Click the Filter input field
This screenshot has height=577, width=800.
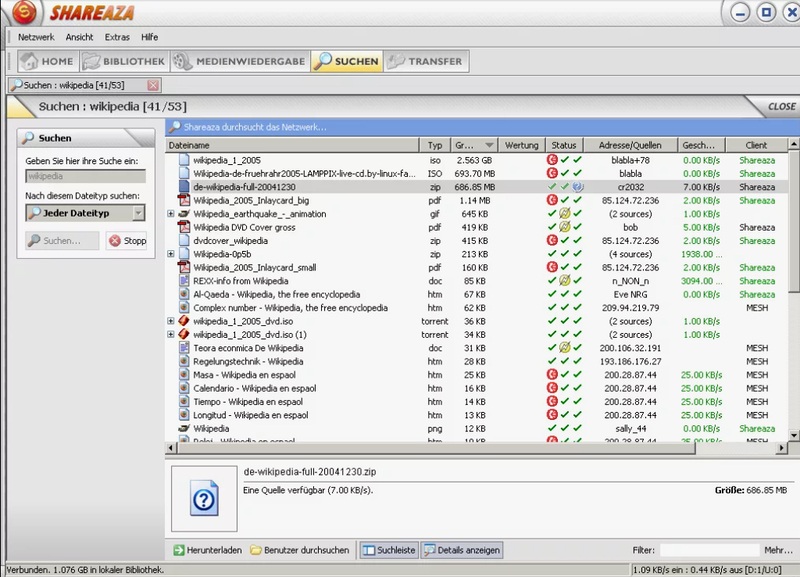pyautogui.click(x=708, y=550)
